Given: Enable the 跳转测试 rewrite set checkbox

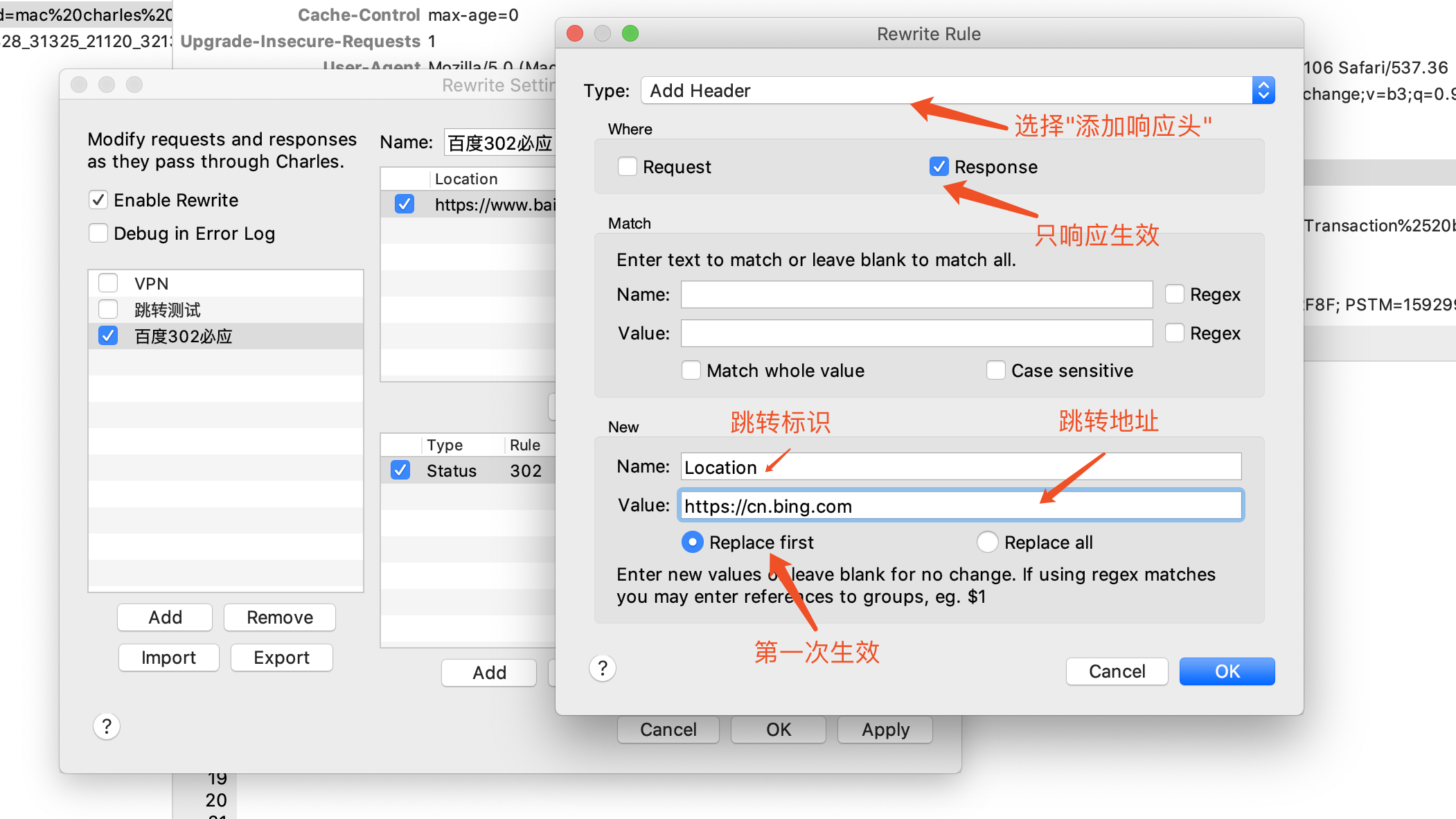Looking at the screenshot, I should coord(108,310).
